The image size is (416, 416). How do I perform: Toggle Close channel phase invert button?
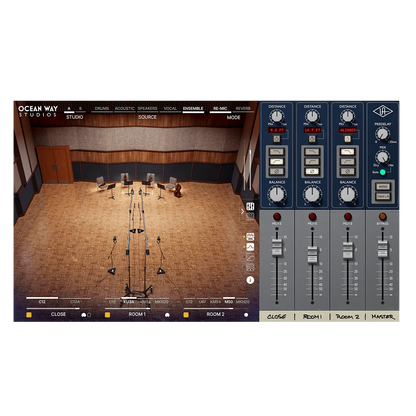pyautogui.click(x=277, y=172)
